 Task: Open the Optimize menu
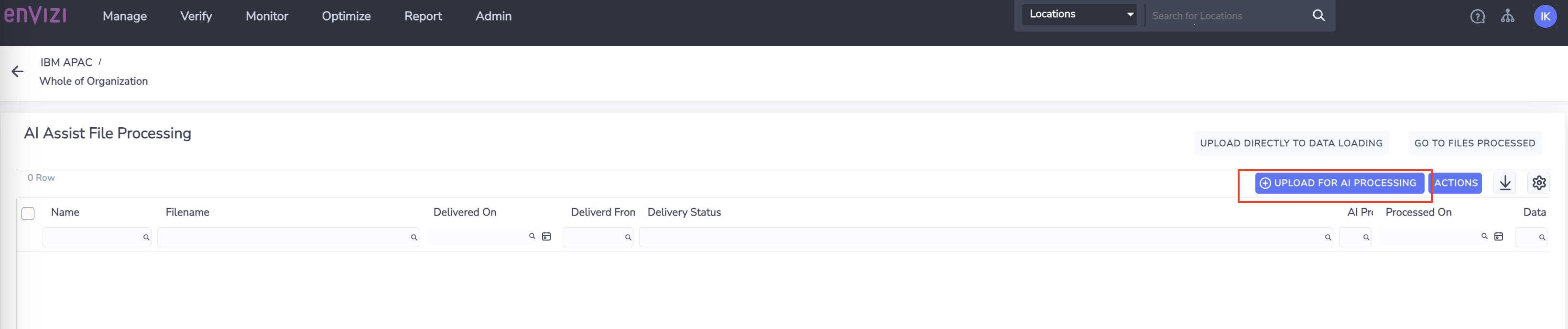pos(346,16)
